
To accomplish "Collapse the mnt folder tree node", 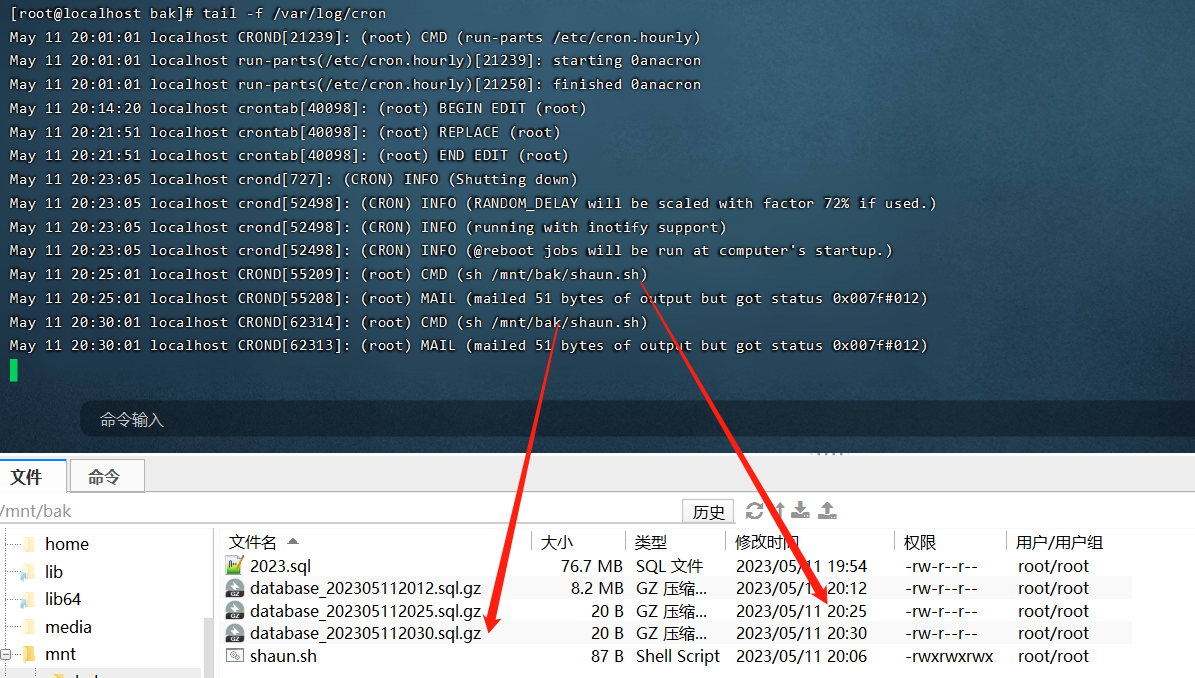I will coord(7,655).
